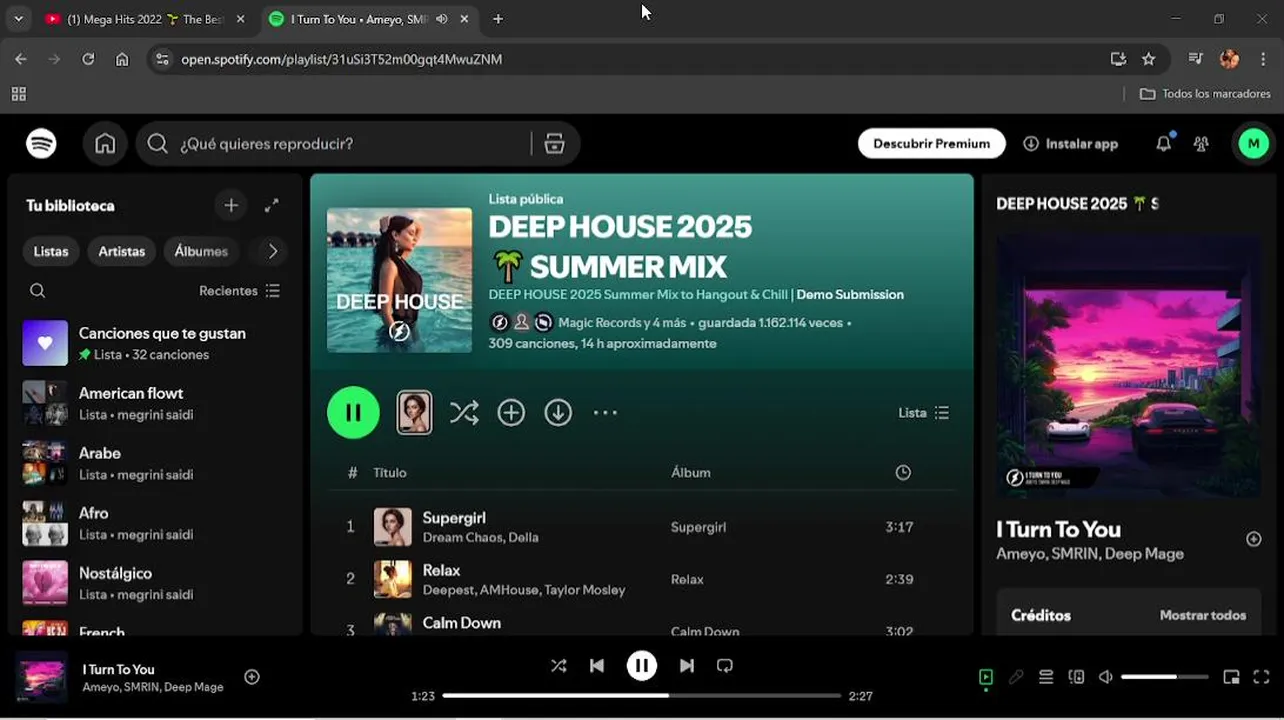Click Instalar app
This screenshot has height=720, width=1284.
pyautogui.click(x=1070, y=144)
